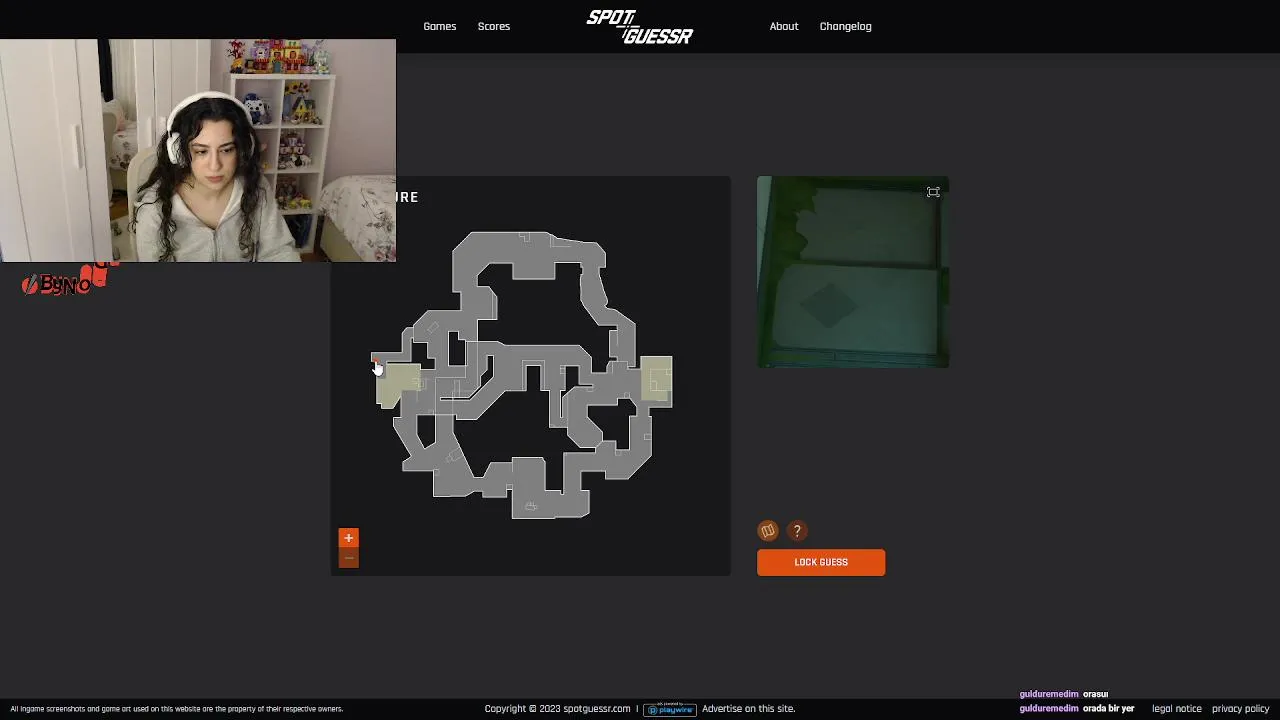Zoom in on the map with plus button
The width and height of the screenshot is (1280, 720).
click(x=348, y=538)
